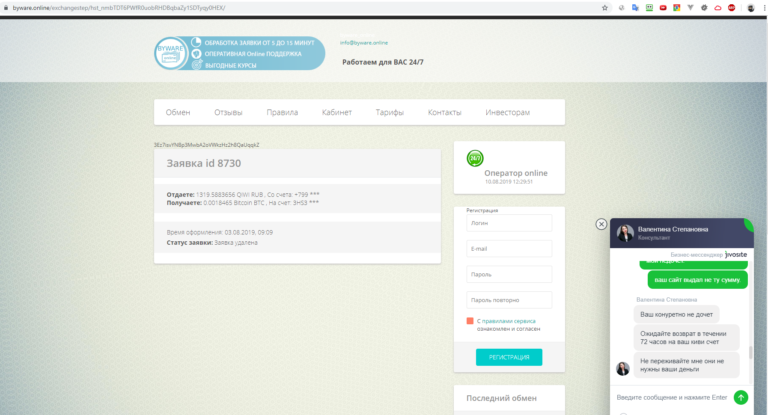Open the Инвесторам menu item
The image size is (768, 415).
pos(507,112)
